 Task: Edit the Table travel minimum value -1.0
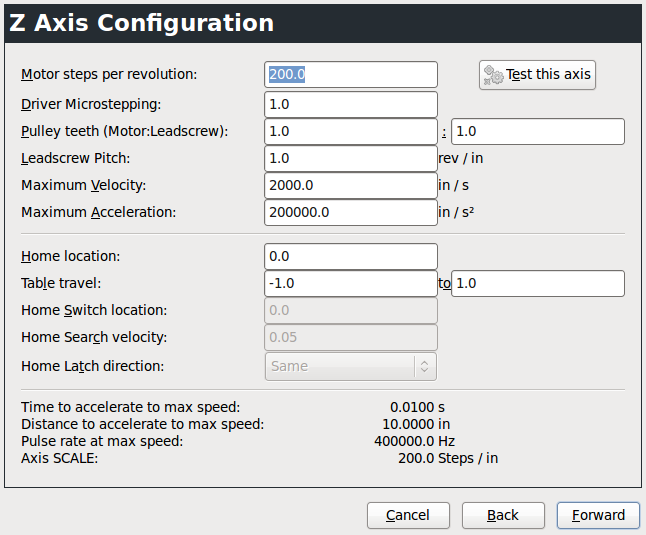[x=351, y=283]
